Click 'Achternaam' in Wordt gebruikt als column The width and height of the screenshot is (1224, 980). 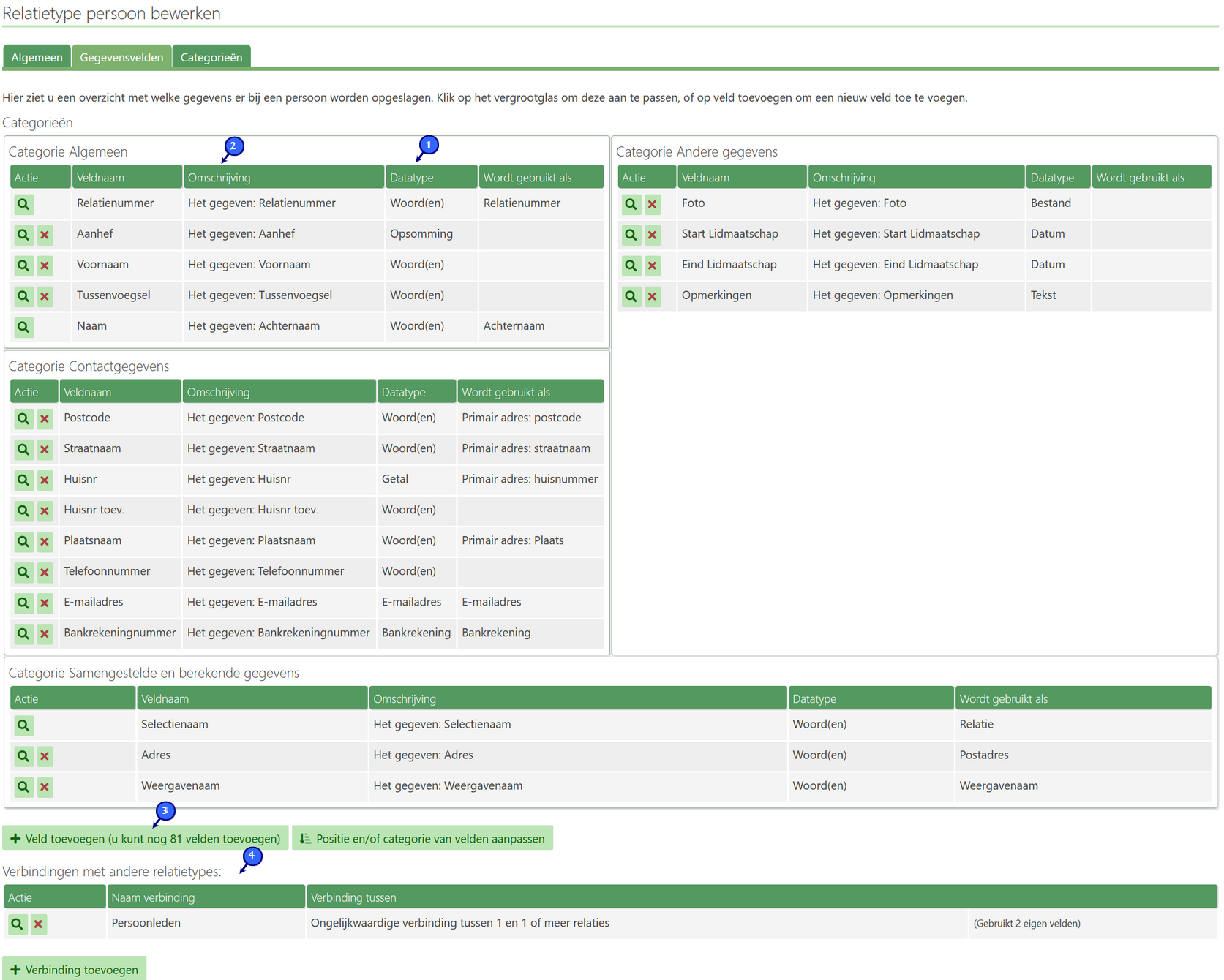pos(514,326)
